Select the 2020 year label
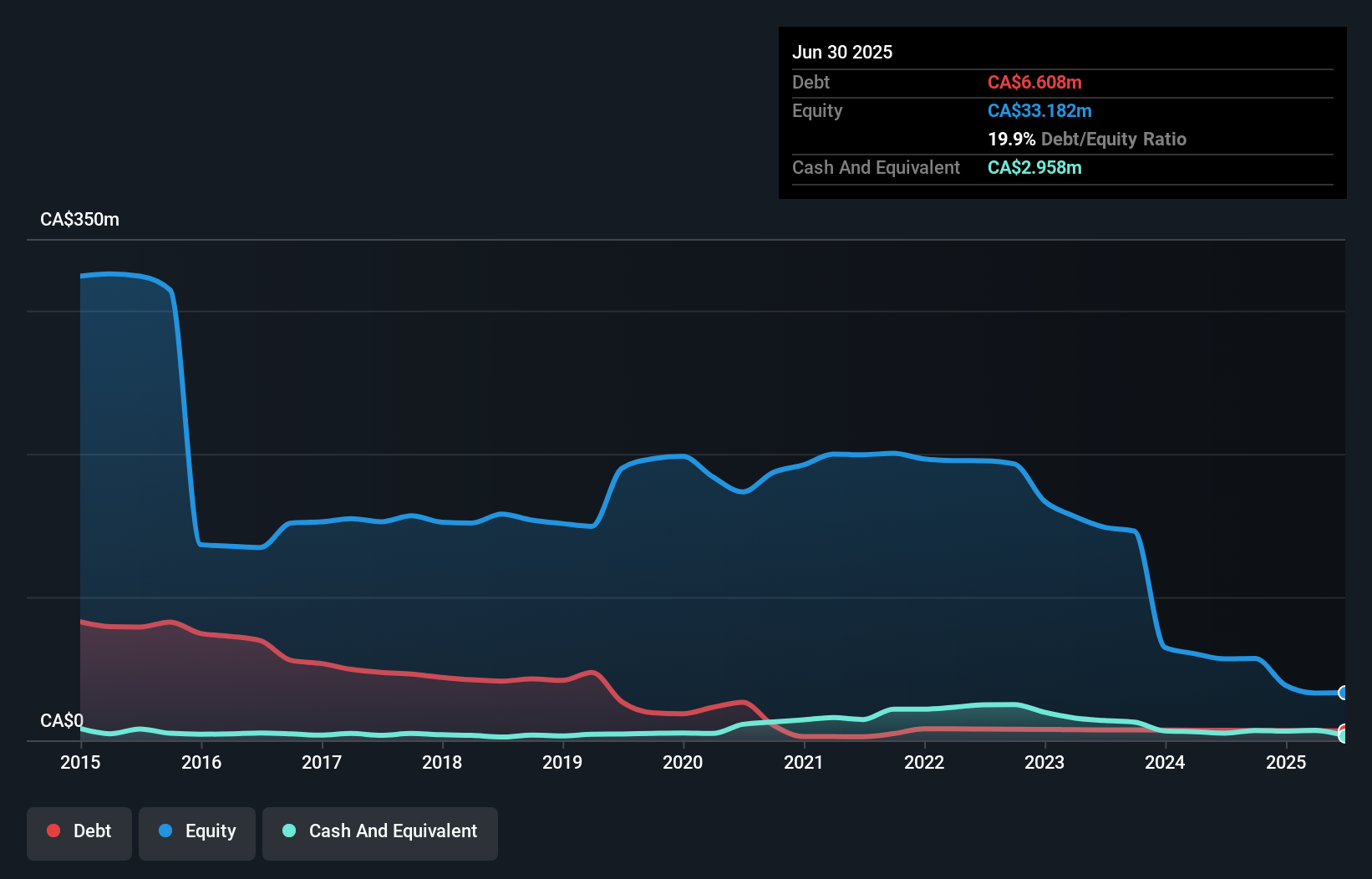Viewport: 1372px width, 879px height. [x=683, y=762]
